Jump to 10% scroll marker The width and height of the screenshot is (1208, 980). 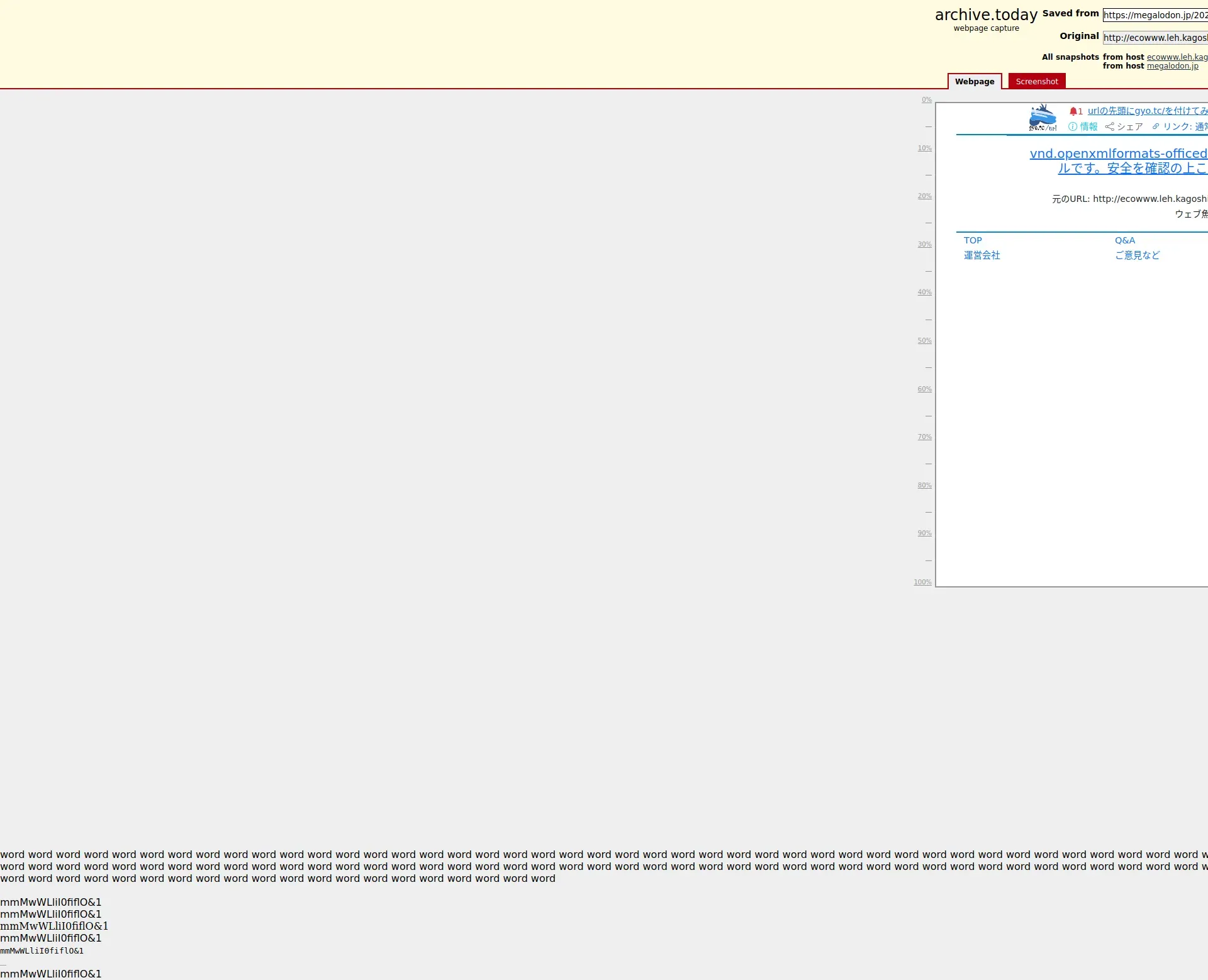click(x=924, y=148)
